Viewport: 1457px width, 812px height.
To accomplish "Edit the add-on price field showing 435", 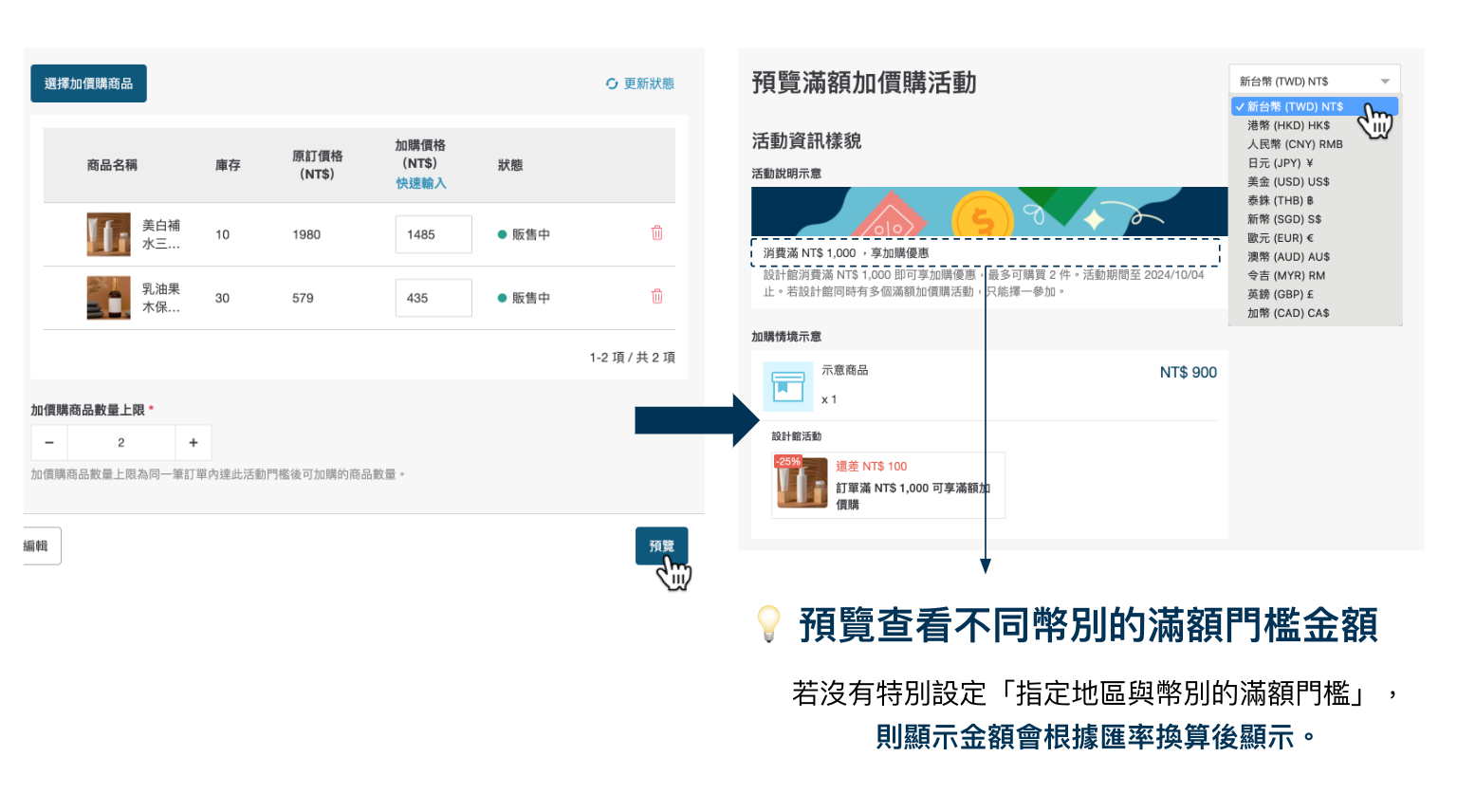I will (433, 298).
